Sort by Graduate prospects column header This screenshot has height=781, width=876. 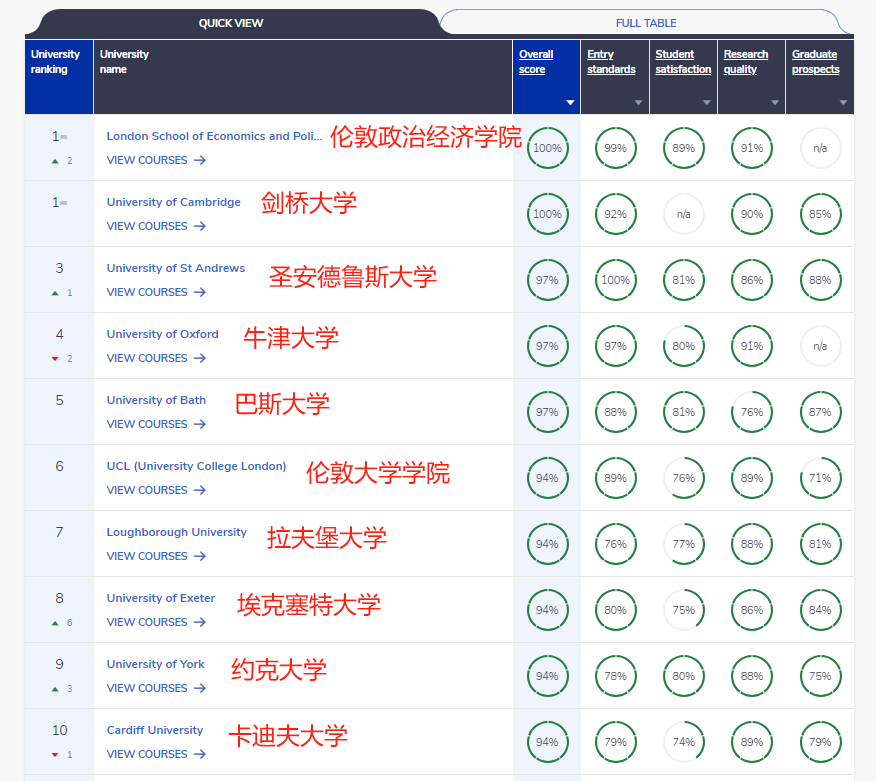point(816,61)
